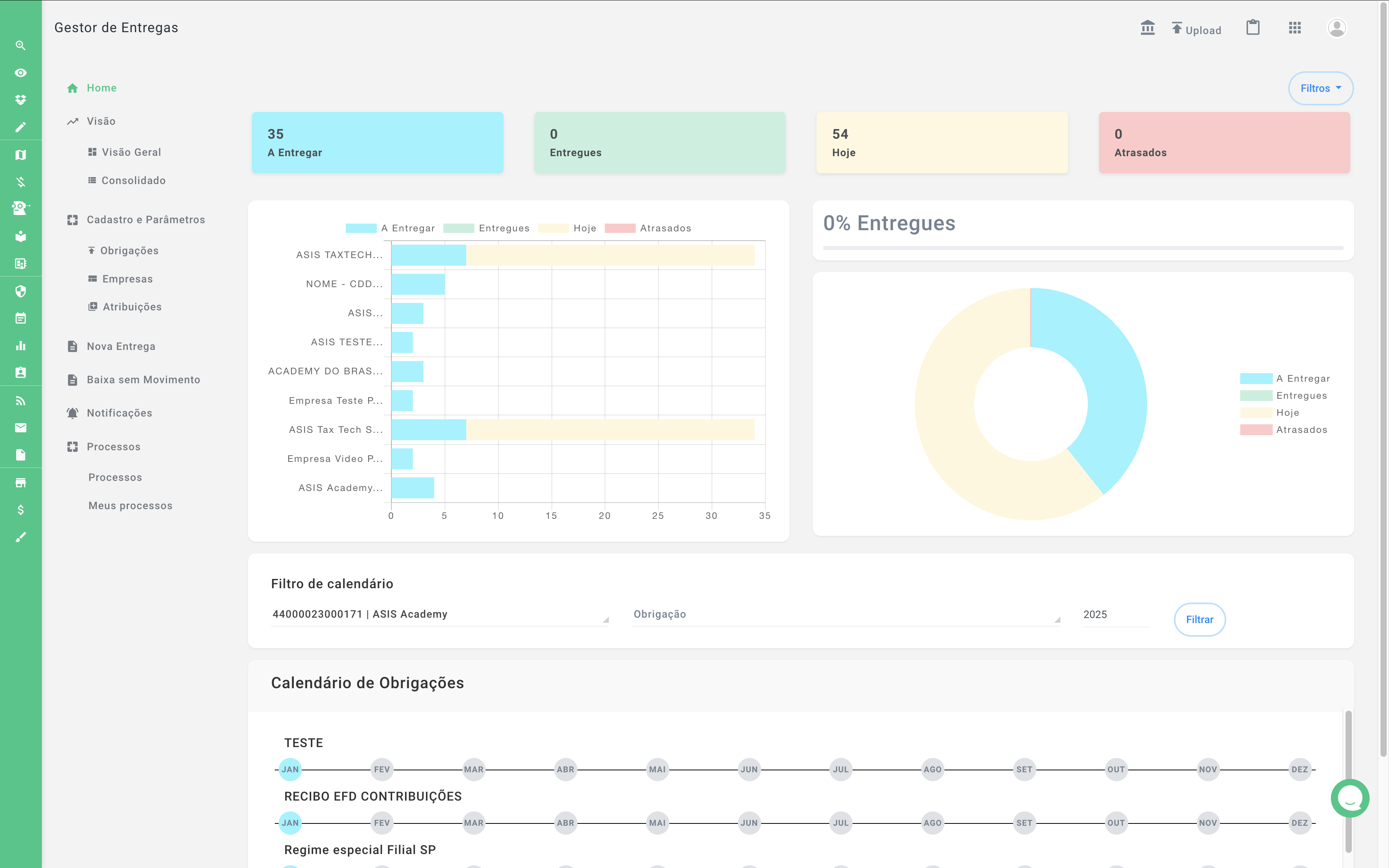
Task: Open Visão Geral submenu item
Action: pos(124,152)
